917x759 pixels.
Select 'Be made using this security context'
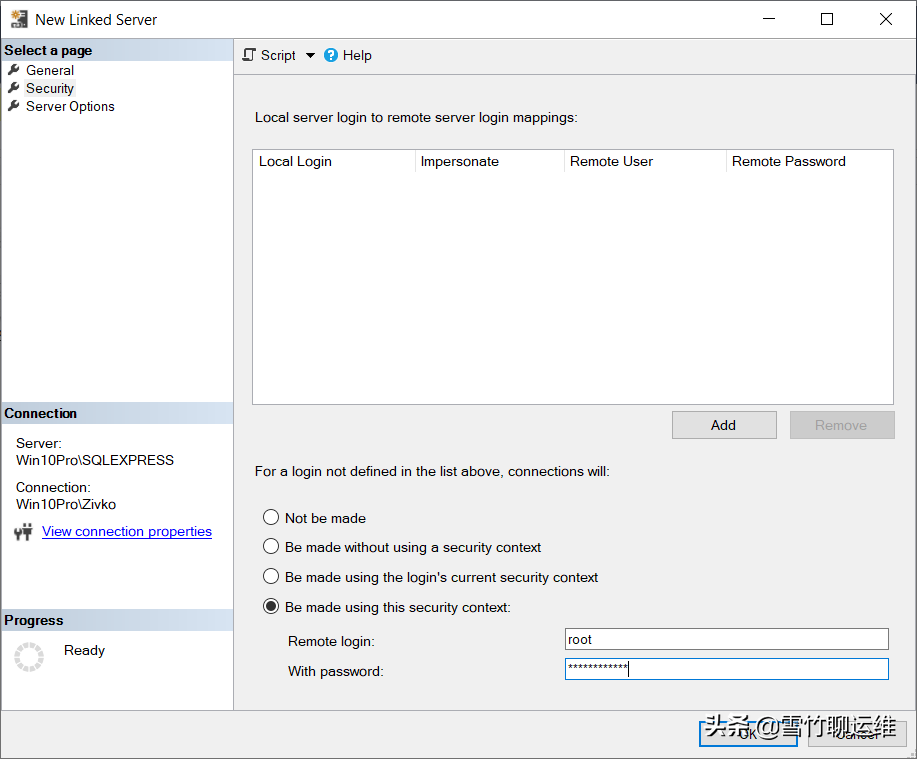[x=270, y=606]
